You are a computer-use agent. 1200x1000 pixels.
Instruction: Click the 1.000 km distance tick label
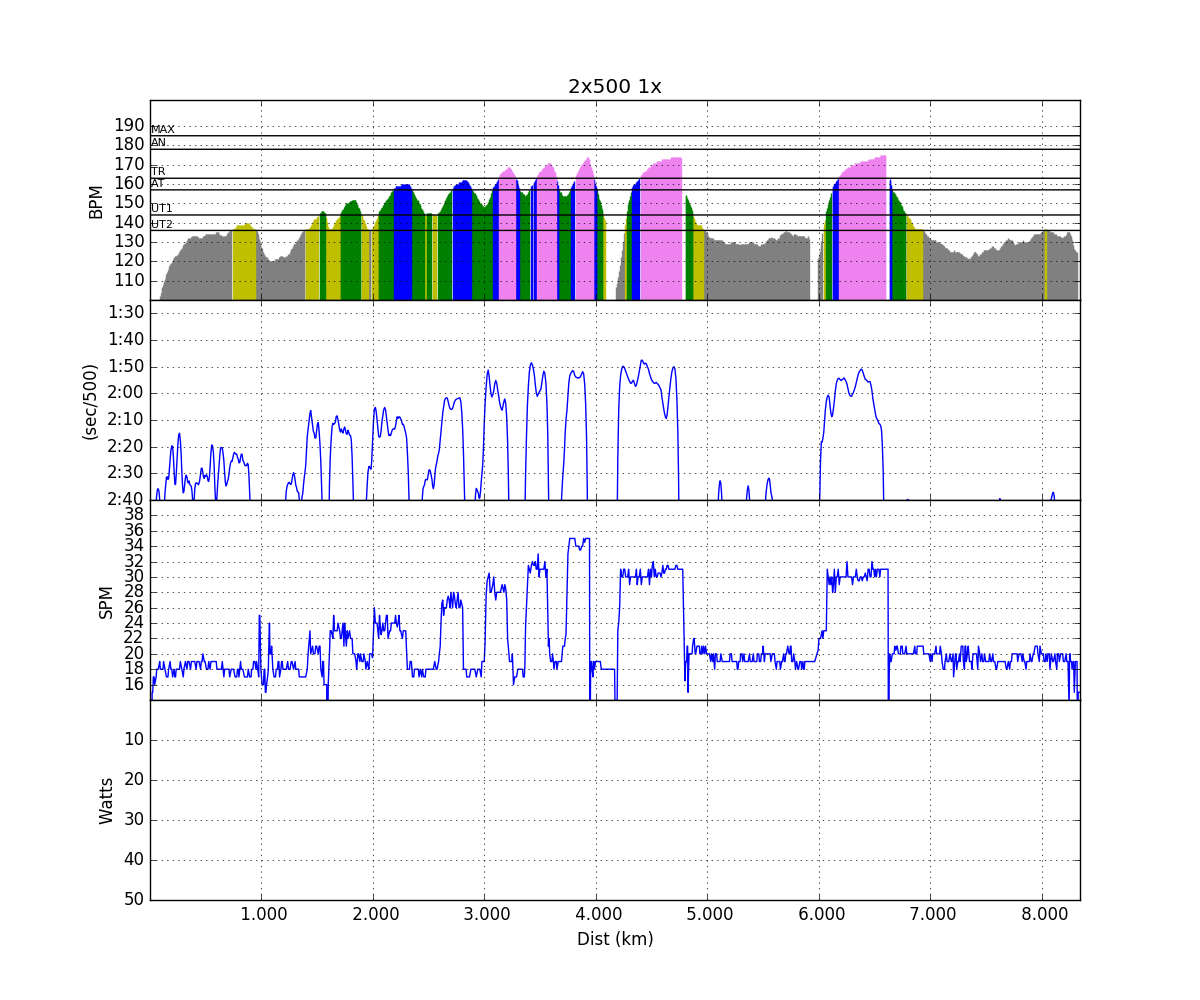[261, 914]
